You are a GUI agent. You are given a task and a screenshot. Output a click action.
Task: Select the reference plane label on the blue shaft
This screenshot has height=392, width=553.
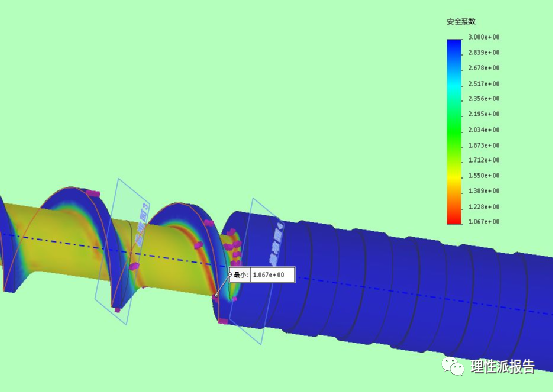coord(276,243)
